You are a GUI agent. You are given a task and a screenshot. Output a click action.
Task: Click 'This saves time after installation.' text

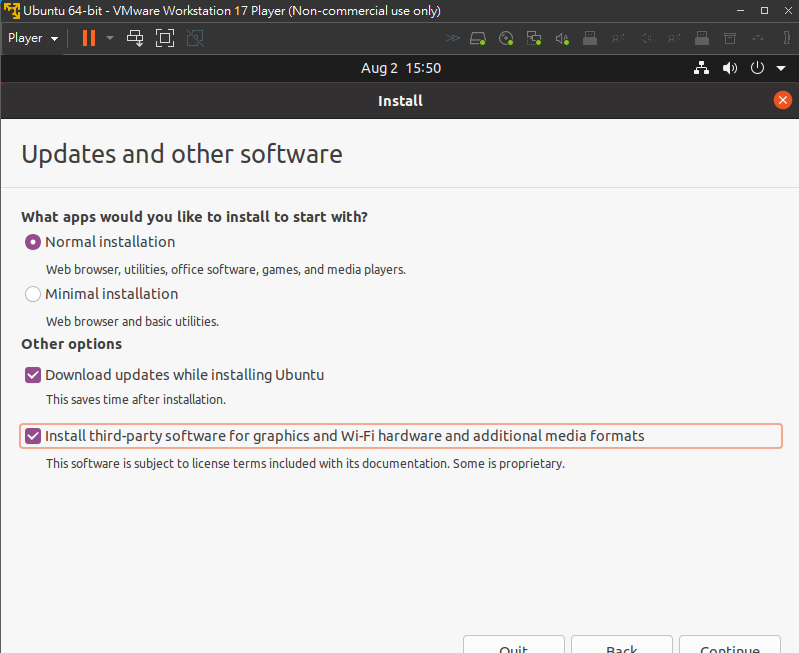[x=136, y=400]
